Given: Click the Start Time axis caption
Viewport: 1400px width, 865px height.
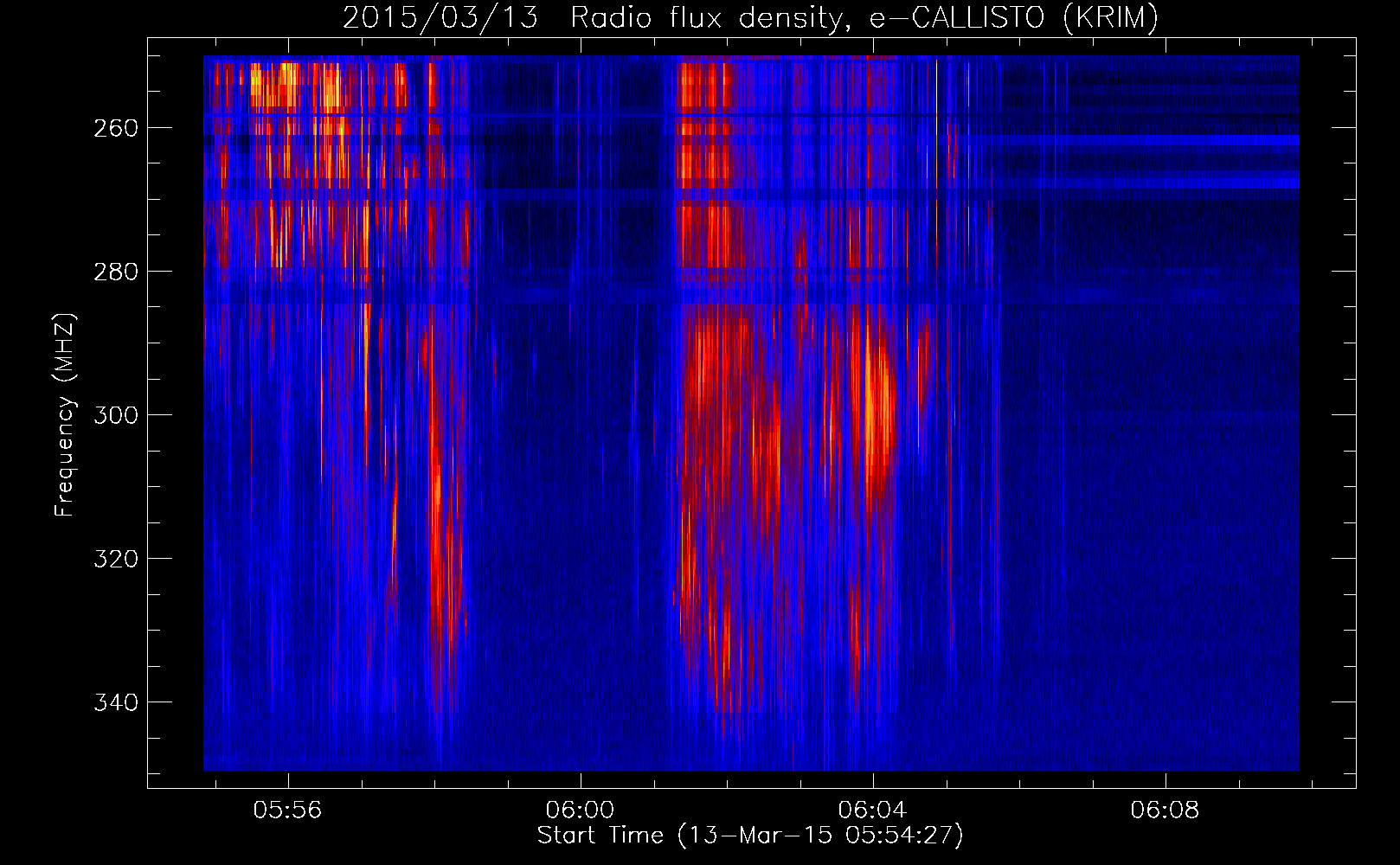Looking at the screenshot, I should pyautogui.click(x=750, y=836).
